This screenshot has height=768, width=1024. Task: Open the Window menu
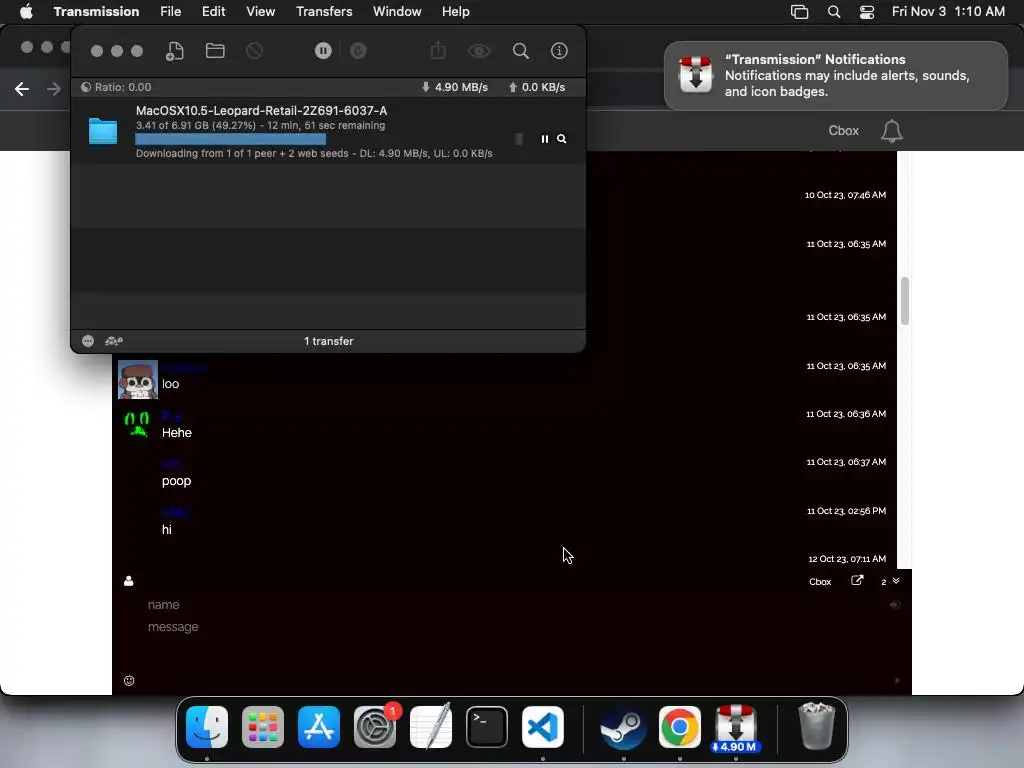397,12
